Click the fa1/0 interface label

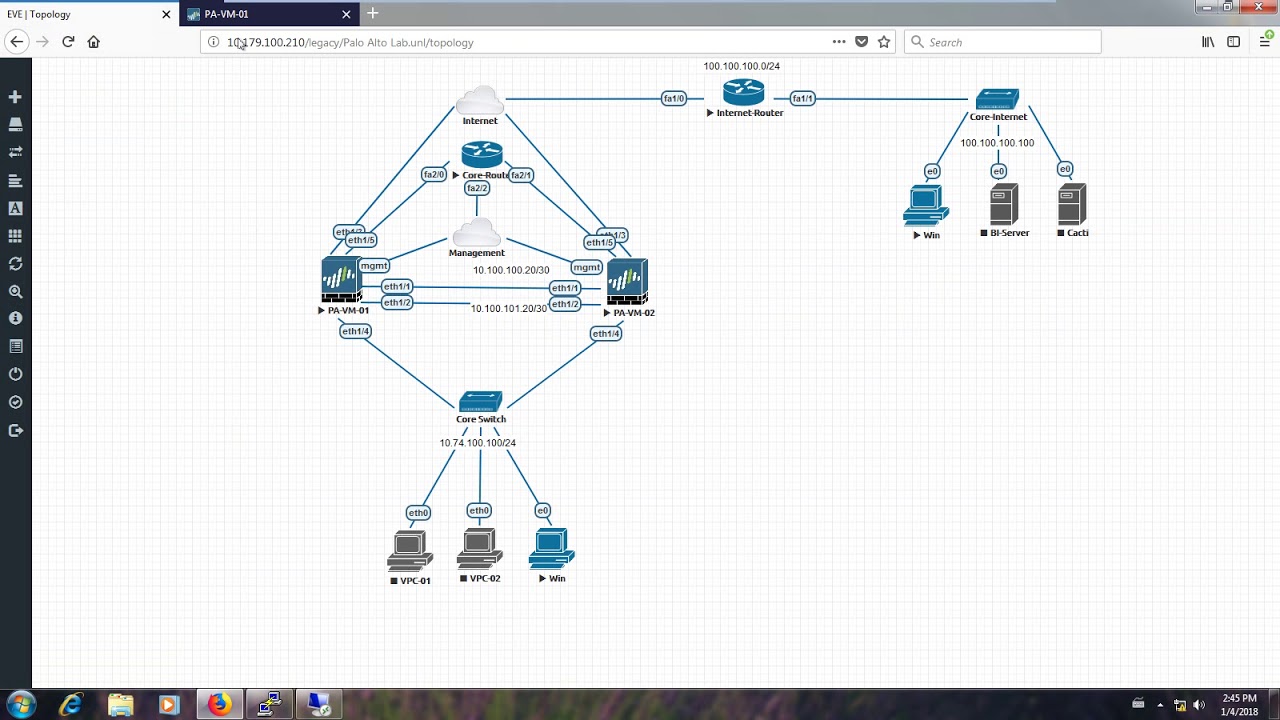[x=674, y=98]
